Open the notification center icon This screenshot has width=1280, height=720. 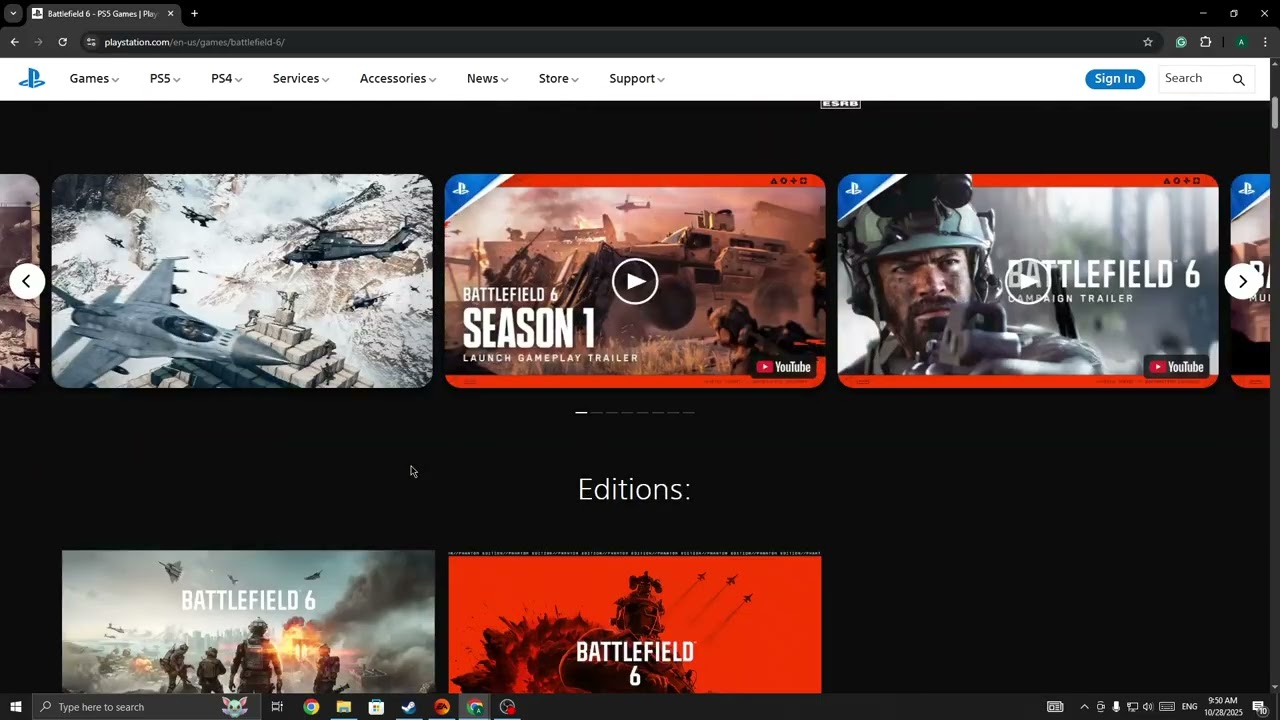coord(1259,707)
